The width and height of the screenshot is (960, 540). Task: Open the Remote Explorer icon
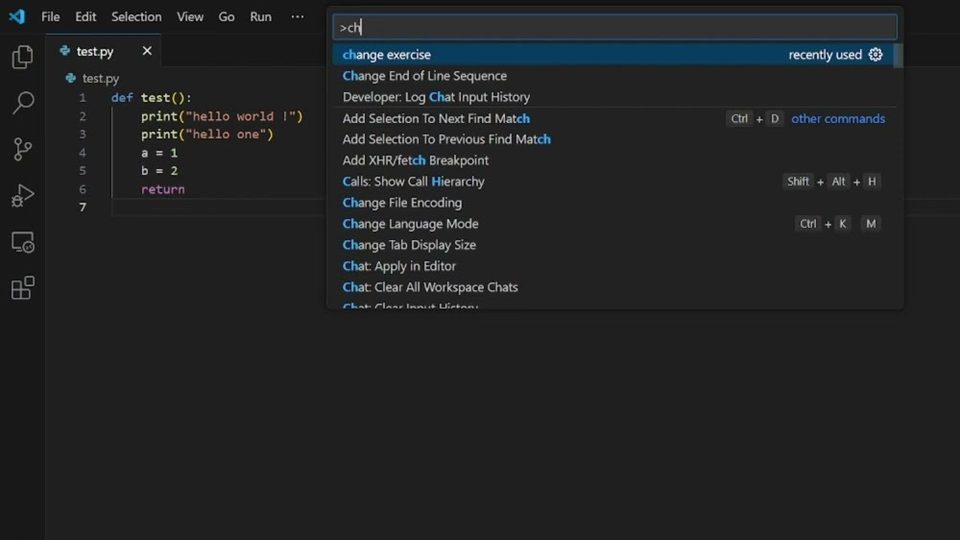point(23,242)
